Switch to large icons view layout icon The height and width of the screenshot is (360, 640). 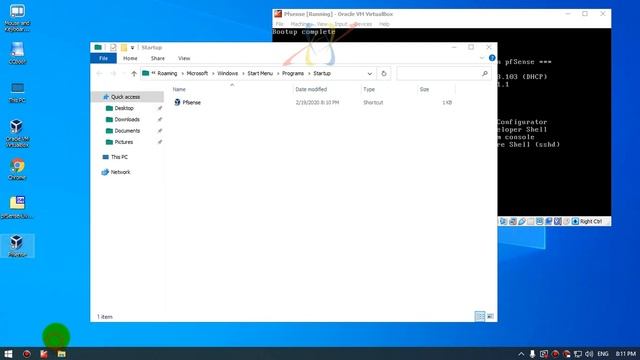[490, 316]
